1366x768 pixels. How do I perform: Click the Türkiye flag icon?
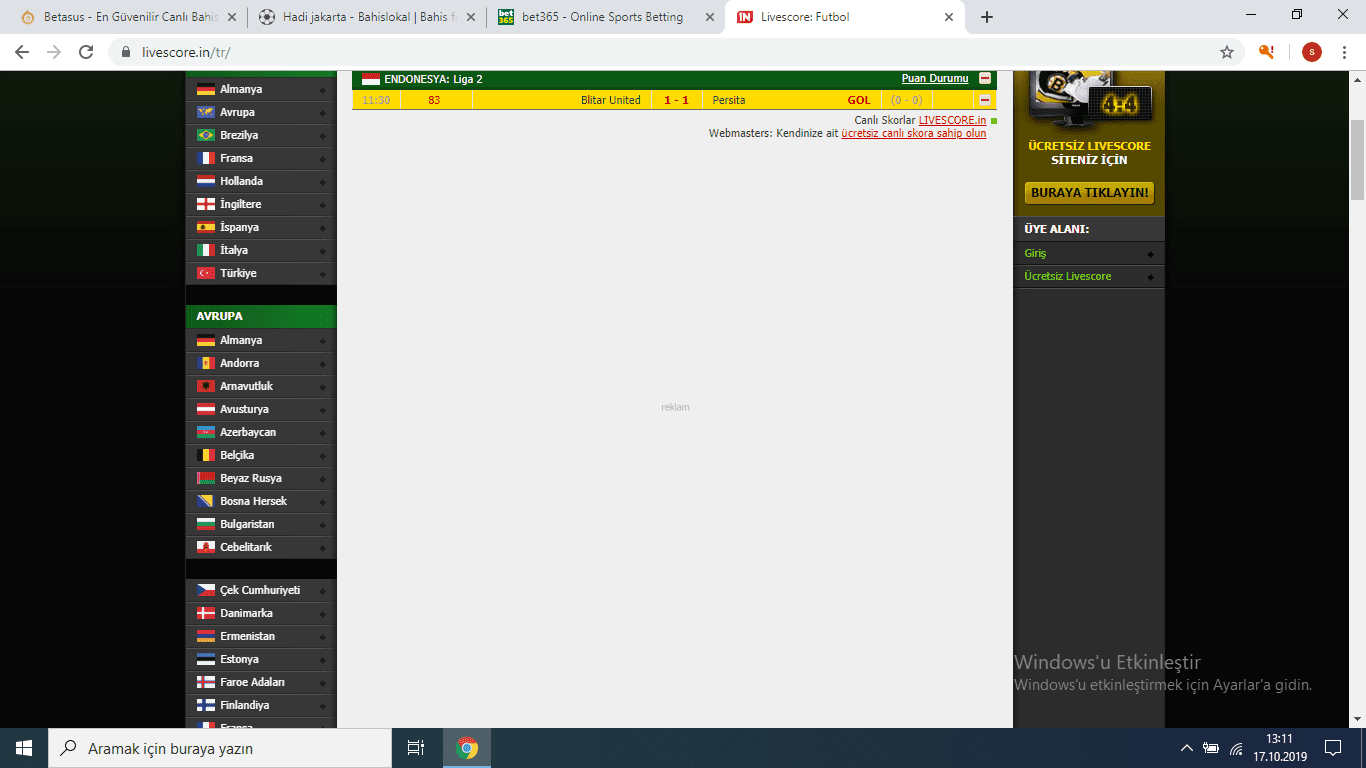coord(206,273)
